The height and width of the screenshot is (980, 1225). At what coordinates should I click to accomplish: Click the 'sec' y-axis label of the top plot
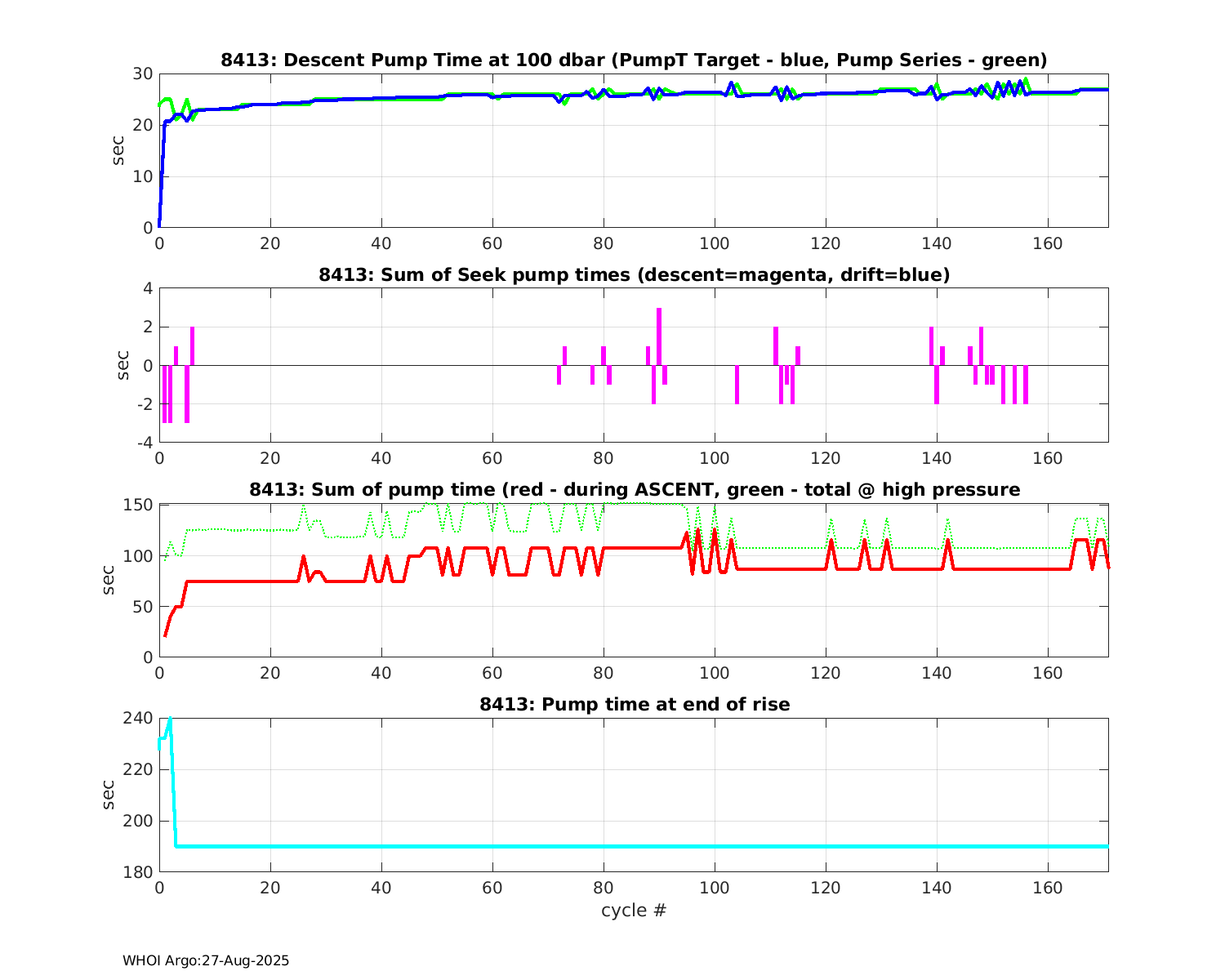[119, 150]
